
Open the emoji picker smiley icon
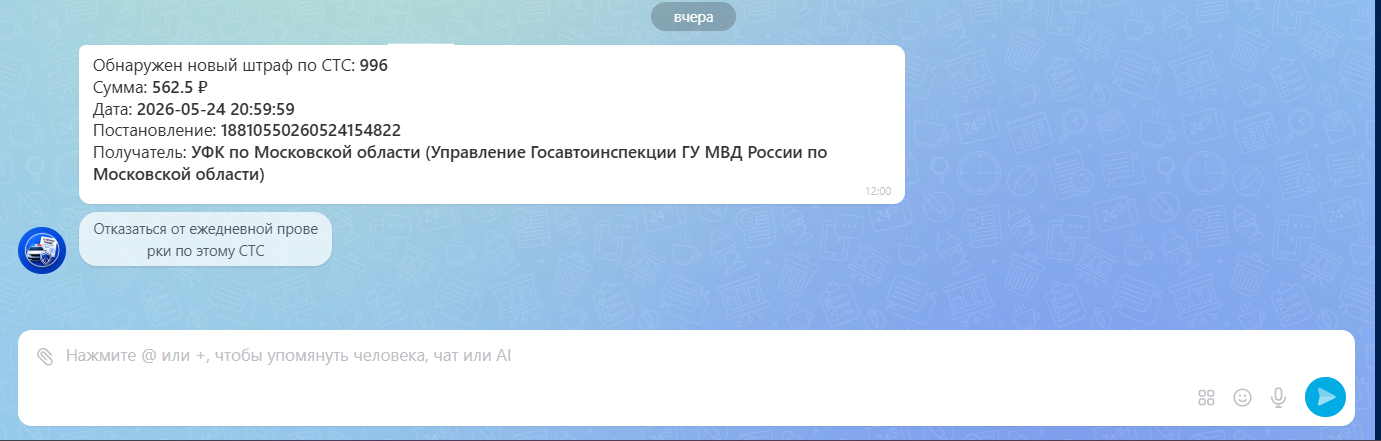click(x=1242, y=397)
